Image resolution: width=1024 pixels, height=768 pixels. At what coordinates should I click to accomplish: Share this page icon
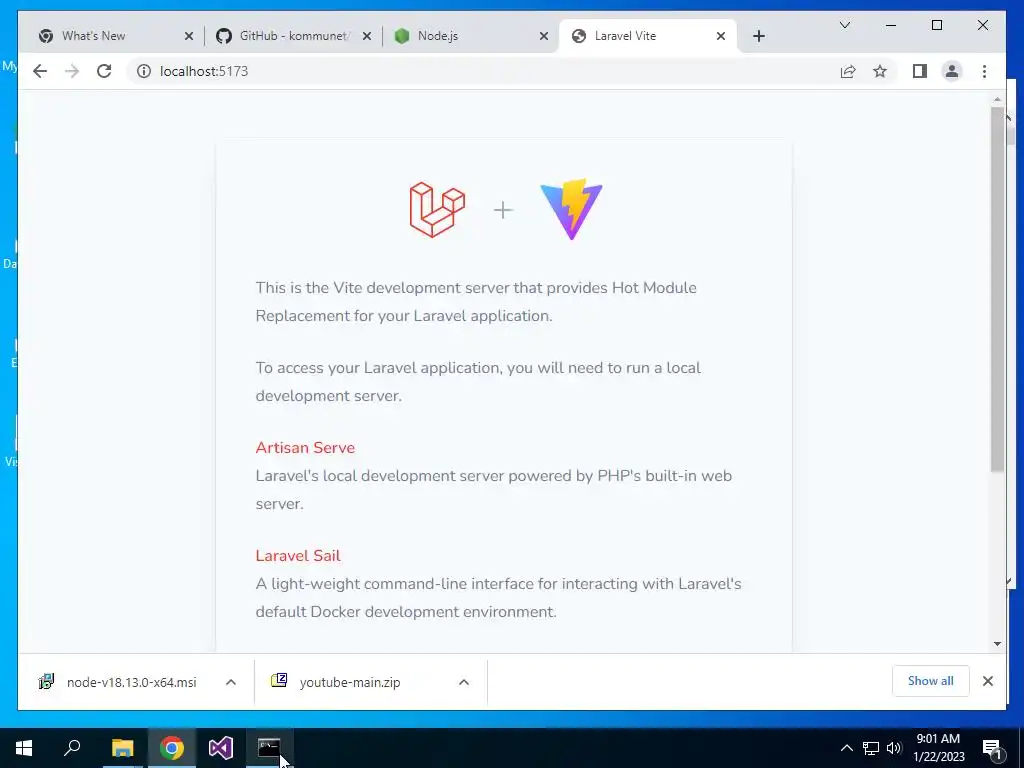[x=848, y=71]
